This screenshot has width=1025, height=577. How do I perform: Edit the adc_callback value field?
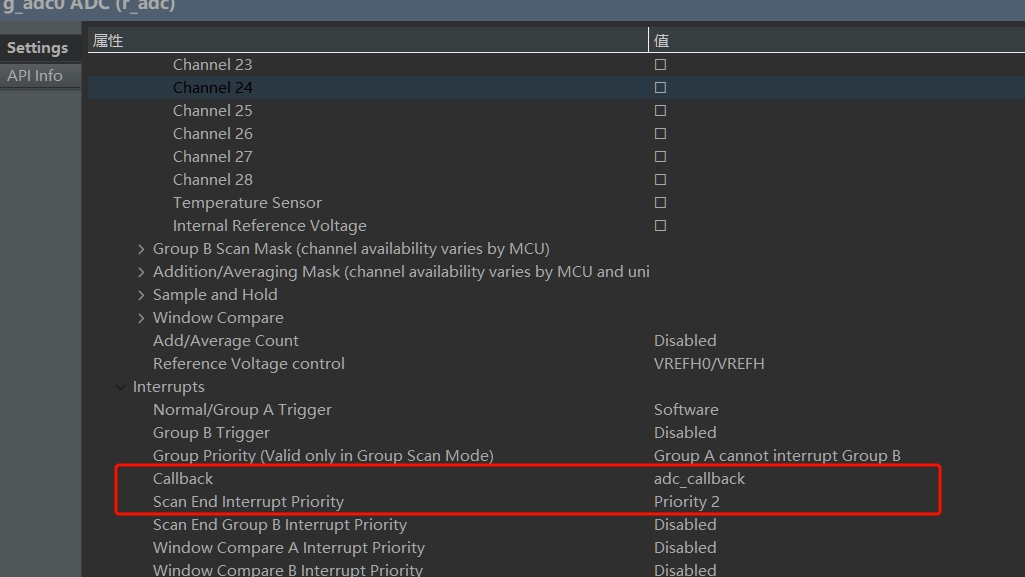(700, 479)
